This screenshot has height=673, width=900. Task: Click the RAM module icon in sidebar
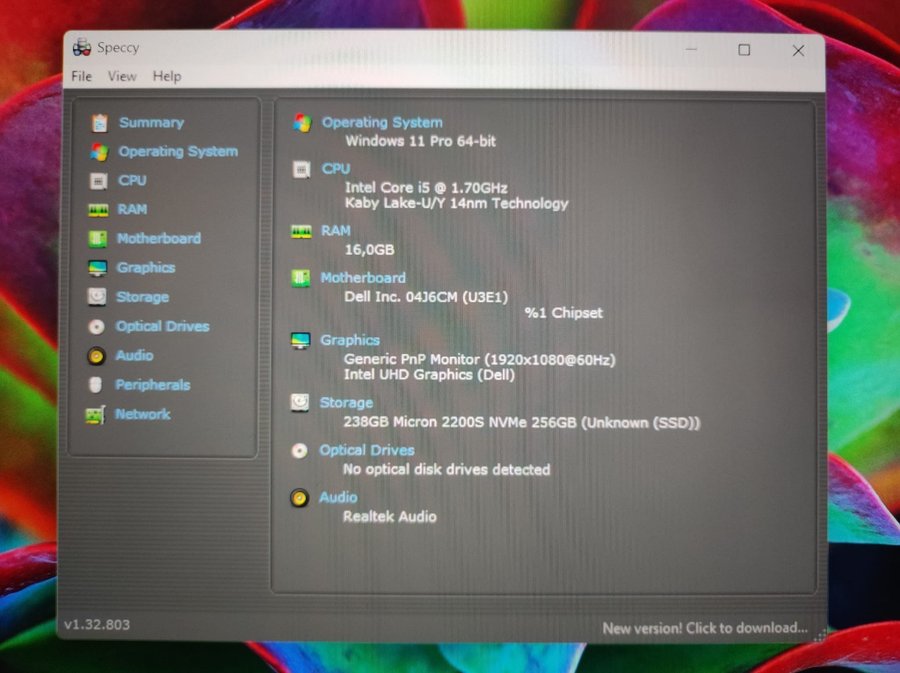pyautogui.click(x=98, y=210)
